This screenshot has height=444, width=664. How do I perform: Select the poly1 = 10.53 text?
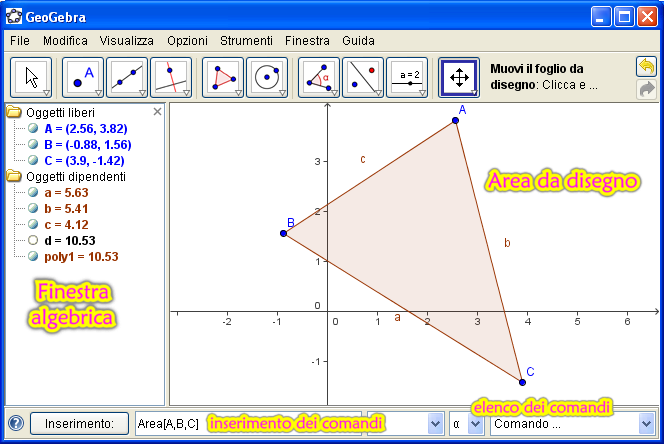click(81, 257)
